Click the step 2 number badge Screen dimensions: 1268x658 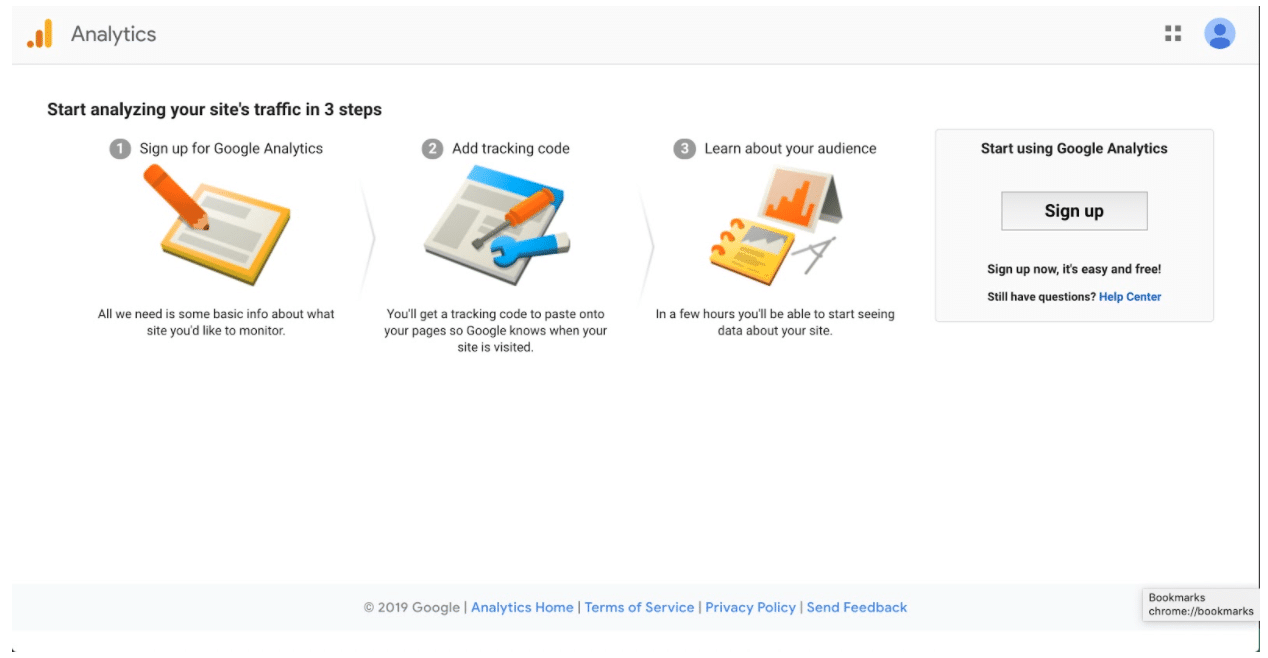tap(432, 149)
